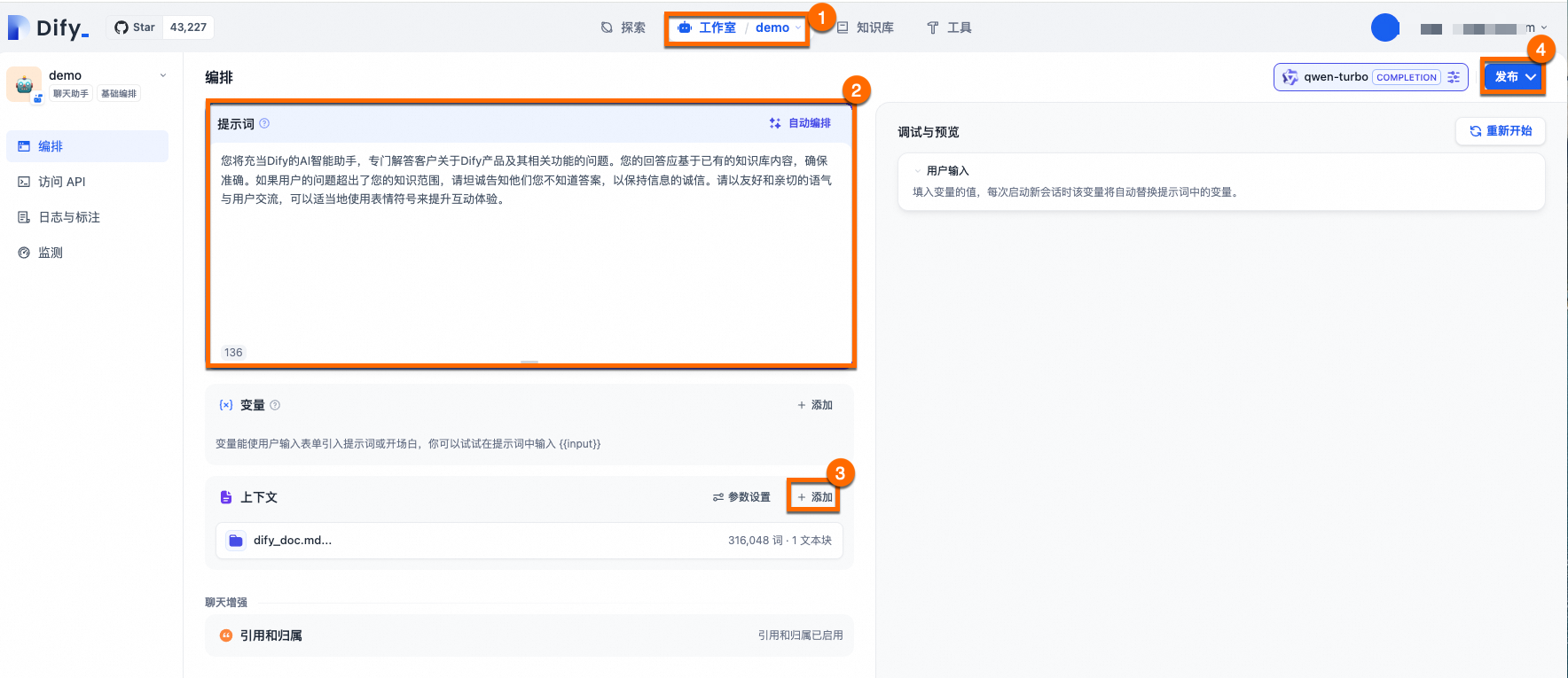Click 自动编排 auto-generate button
The image size is (1568, 678).
[800, 123]
